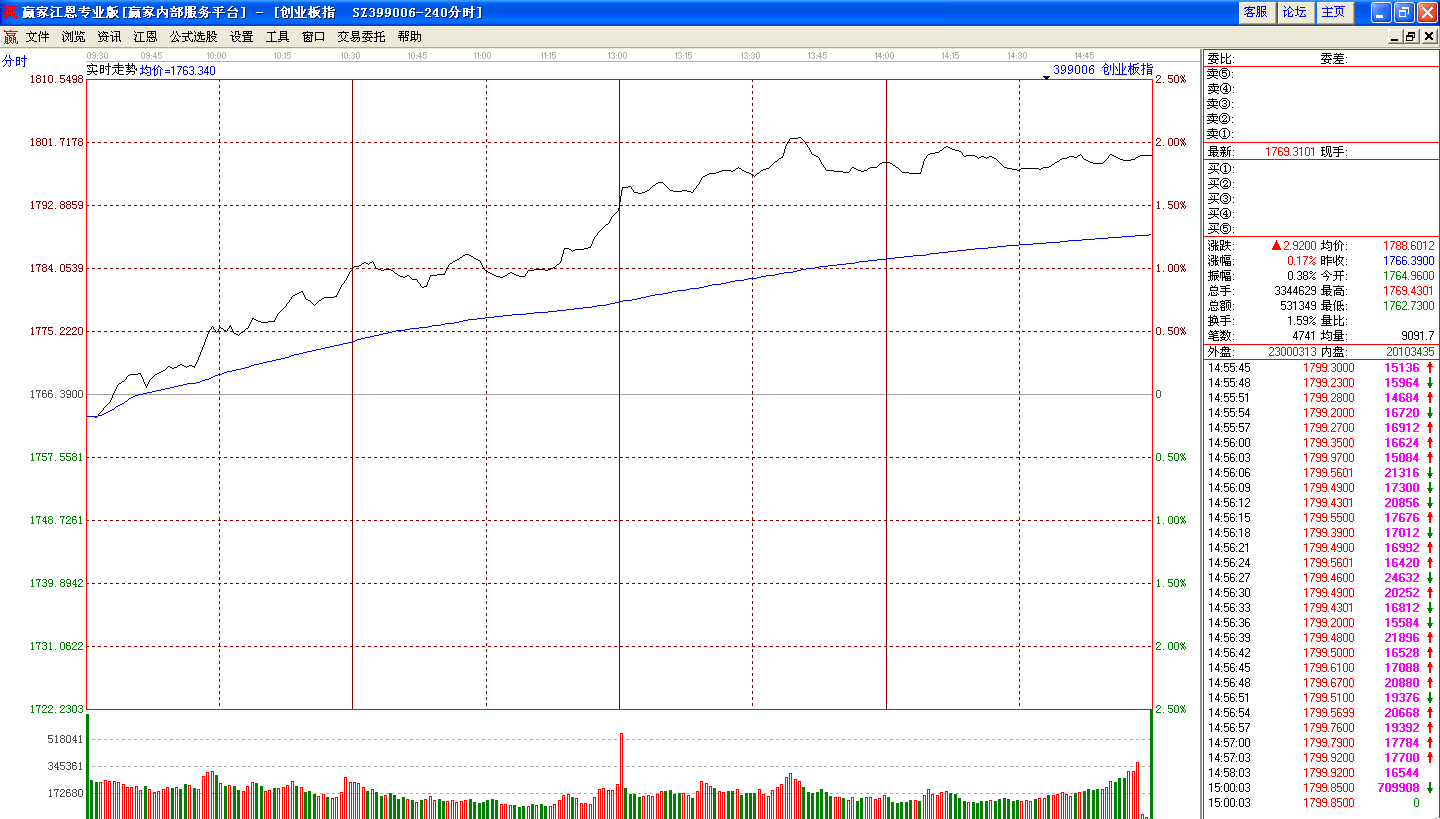
Task: Click the 买① buy level row
Action: (1320, 169)
